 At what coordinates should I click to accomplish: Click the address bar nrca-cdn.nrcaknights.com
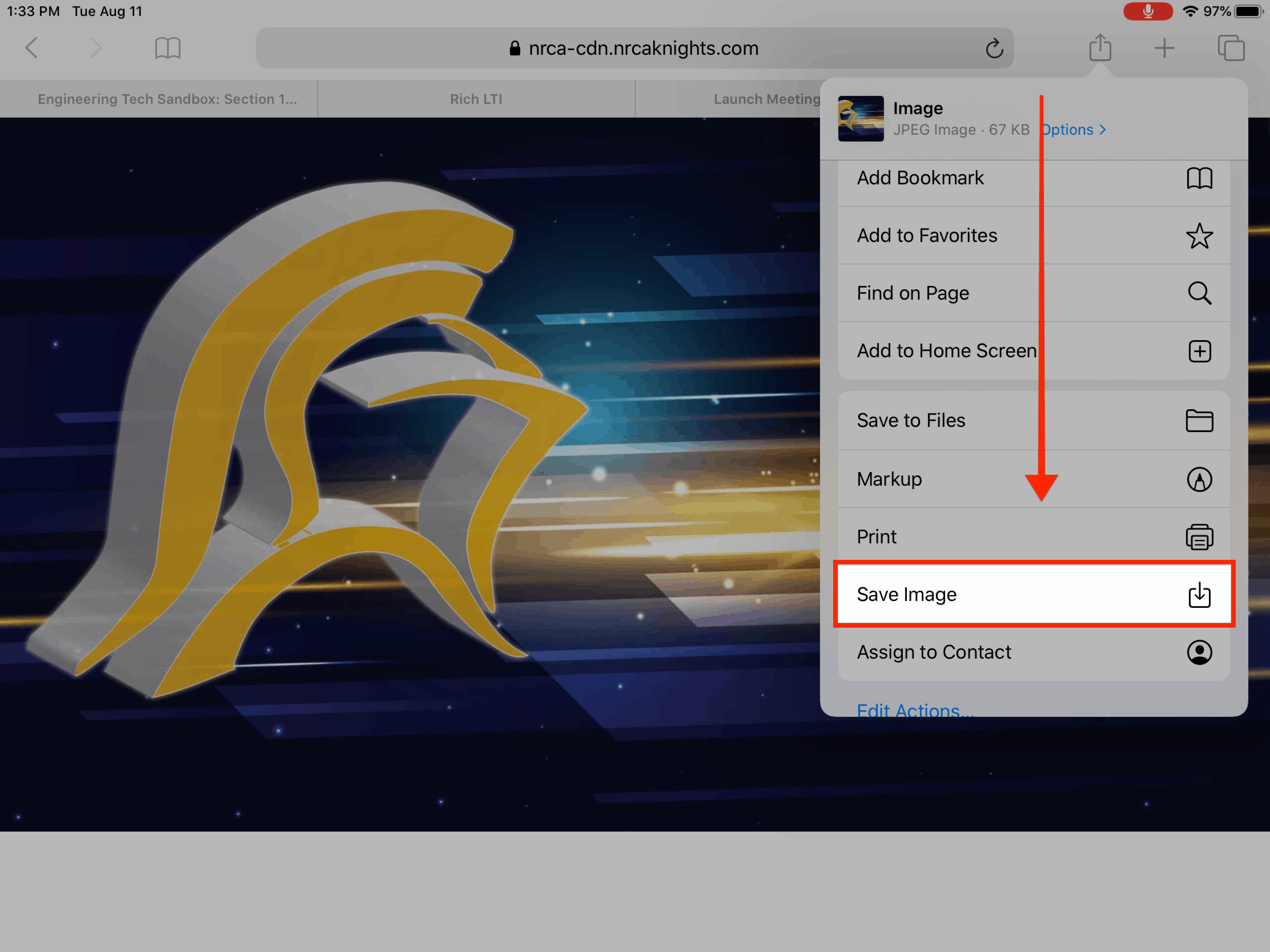[634, 48]
